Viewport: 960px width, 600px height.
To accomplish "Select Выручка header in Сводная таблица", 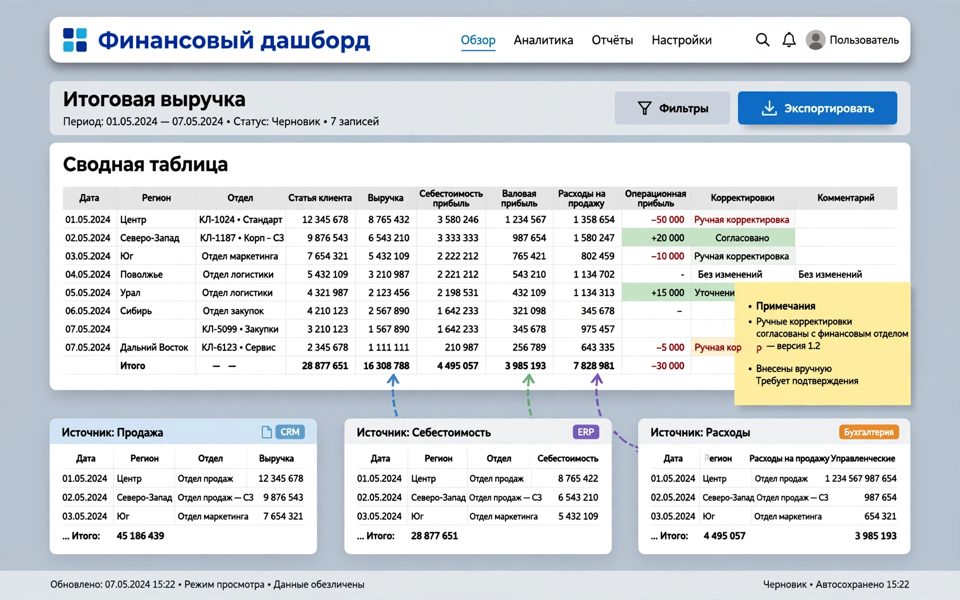I will coord(385,198).
